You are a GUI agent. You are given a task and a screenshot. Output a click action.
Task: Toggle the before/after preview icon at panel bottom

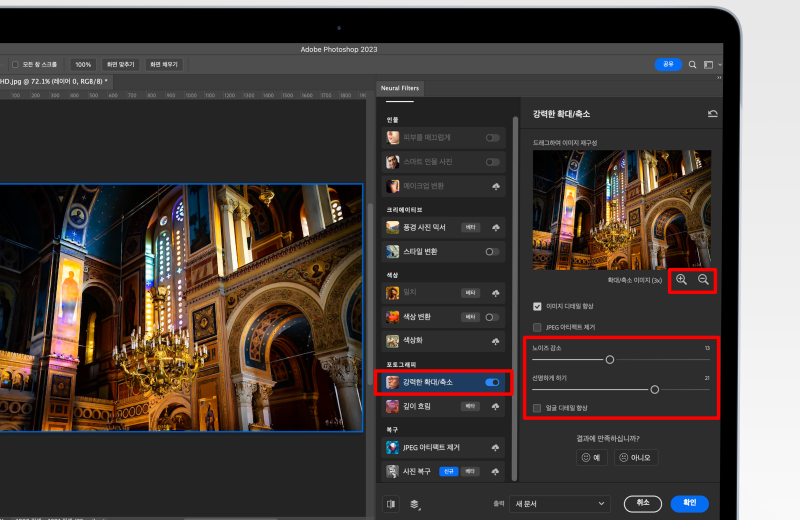coord(391,504)
